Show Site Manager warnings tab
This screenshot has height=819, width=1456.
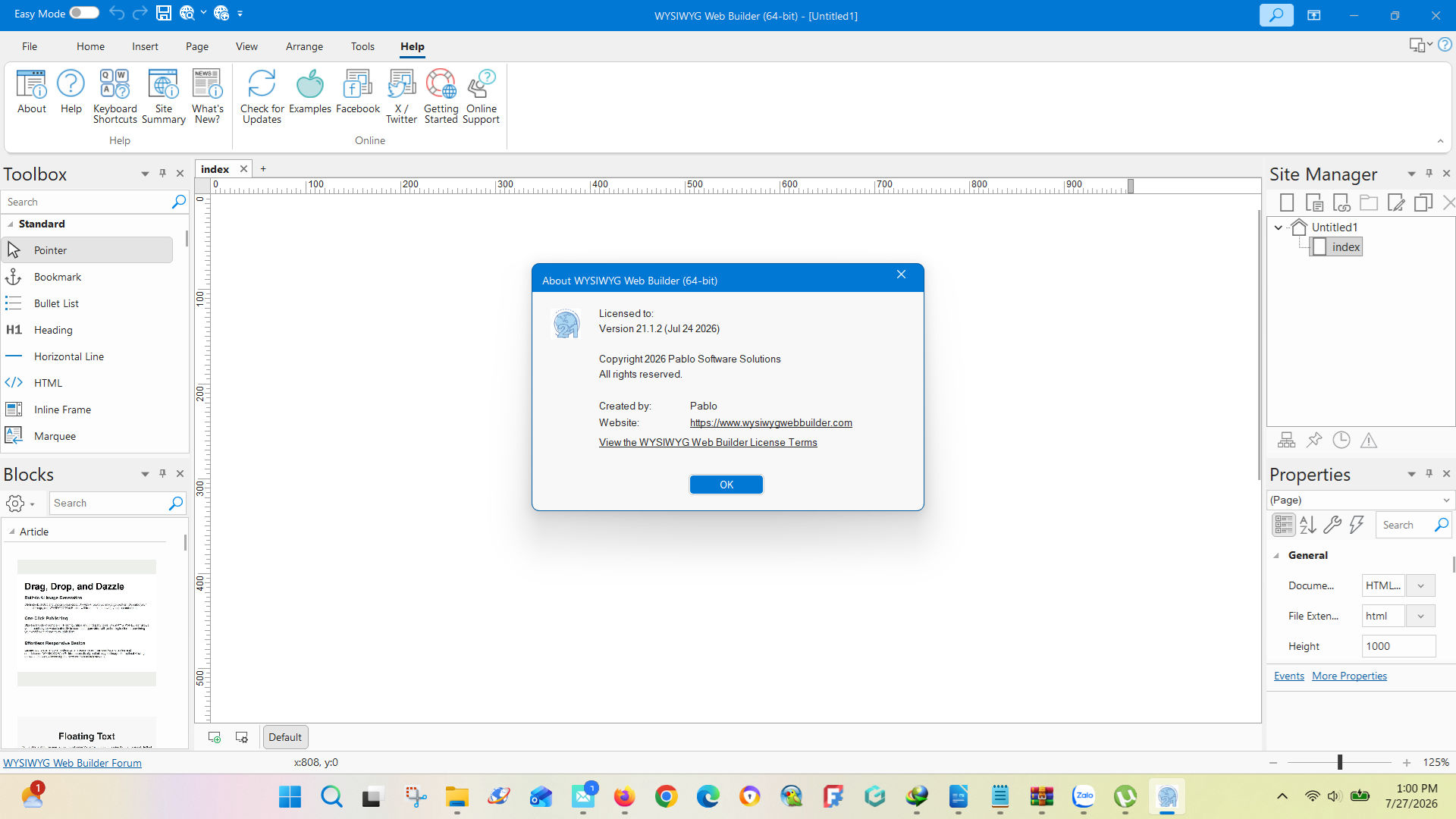1369,440
